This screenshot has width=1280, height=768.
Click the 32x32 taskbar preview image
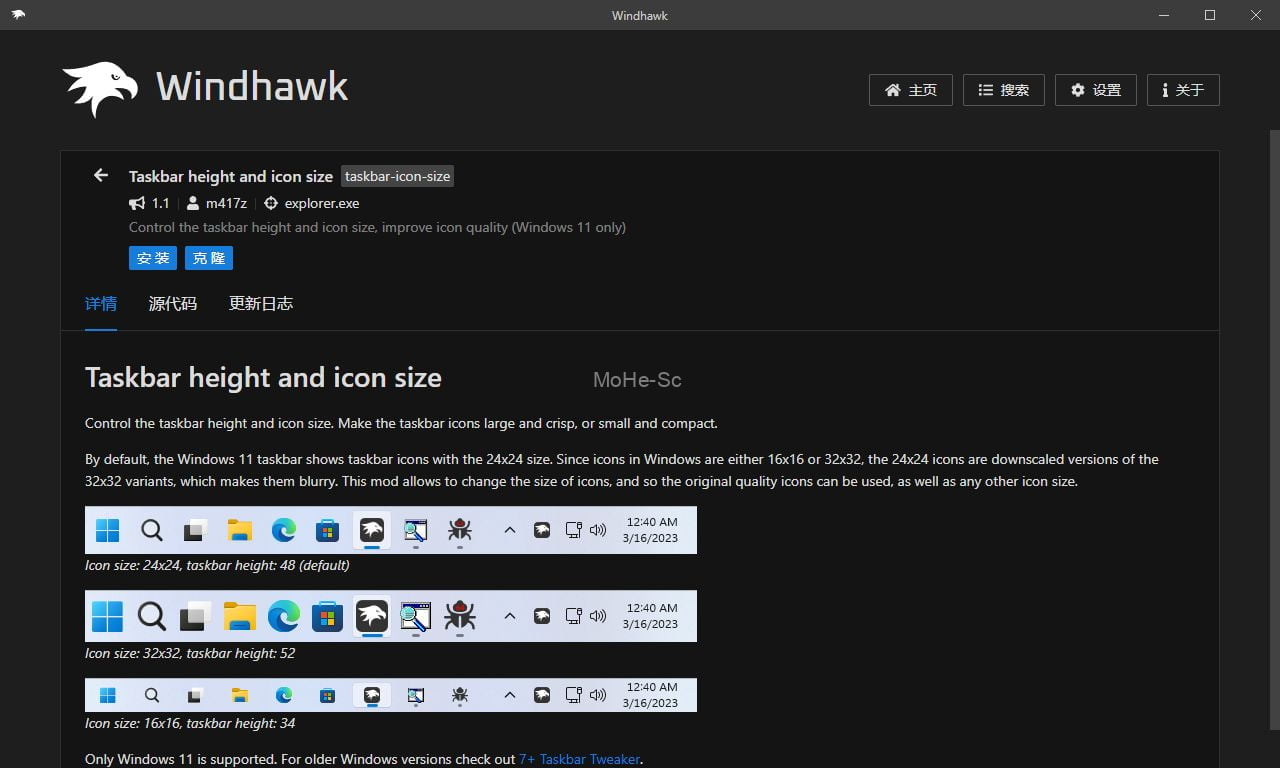(390, 616)
